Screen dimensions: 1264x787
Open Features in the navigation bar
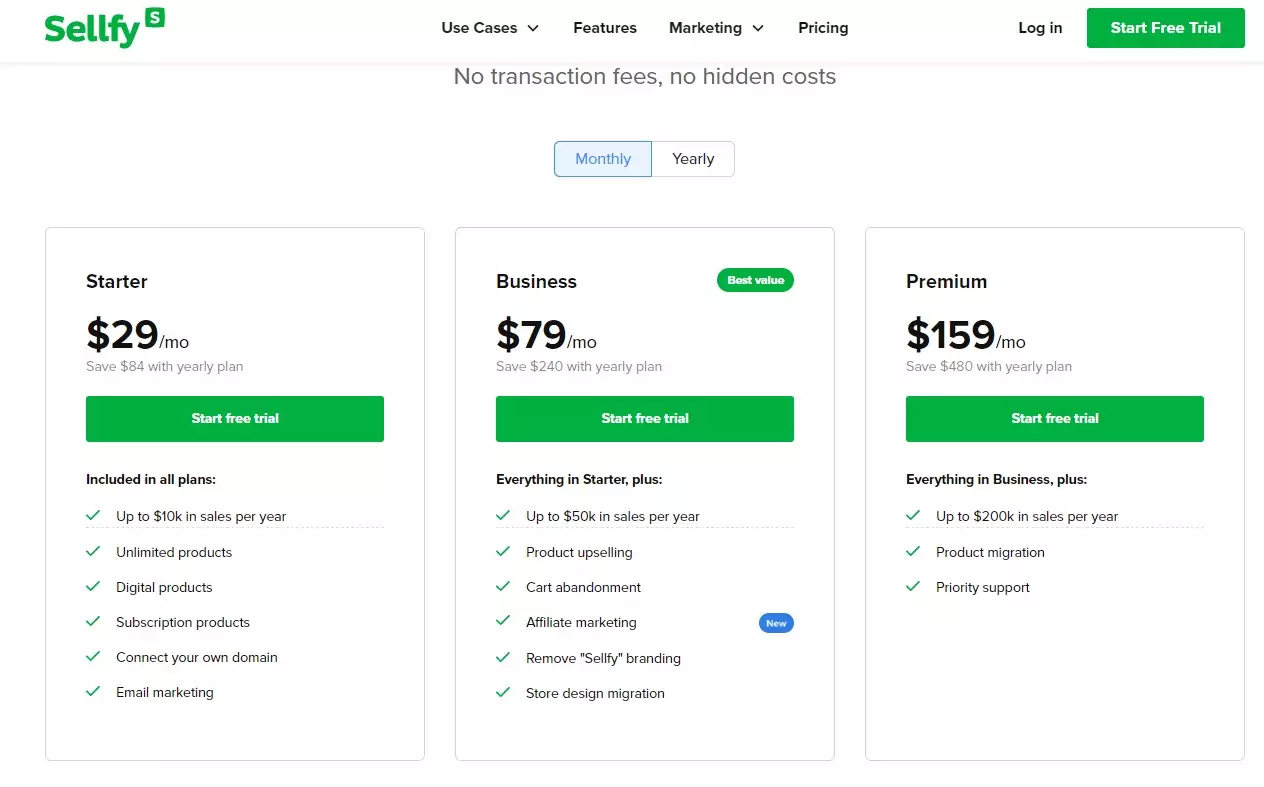click(x=605, y=28)
